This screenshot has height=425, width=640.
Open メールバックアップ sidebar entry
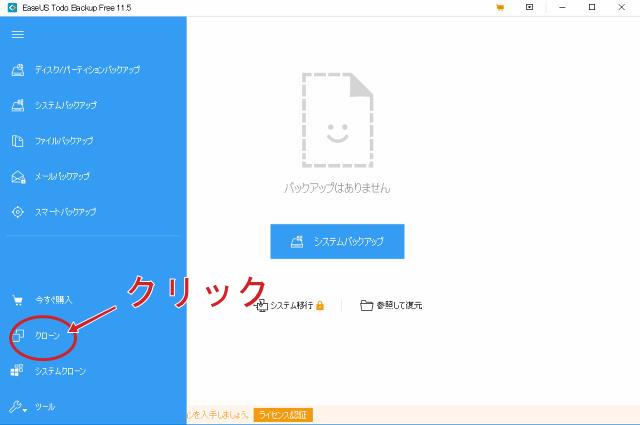62,176
